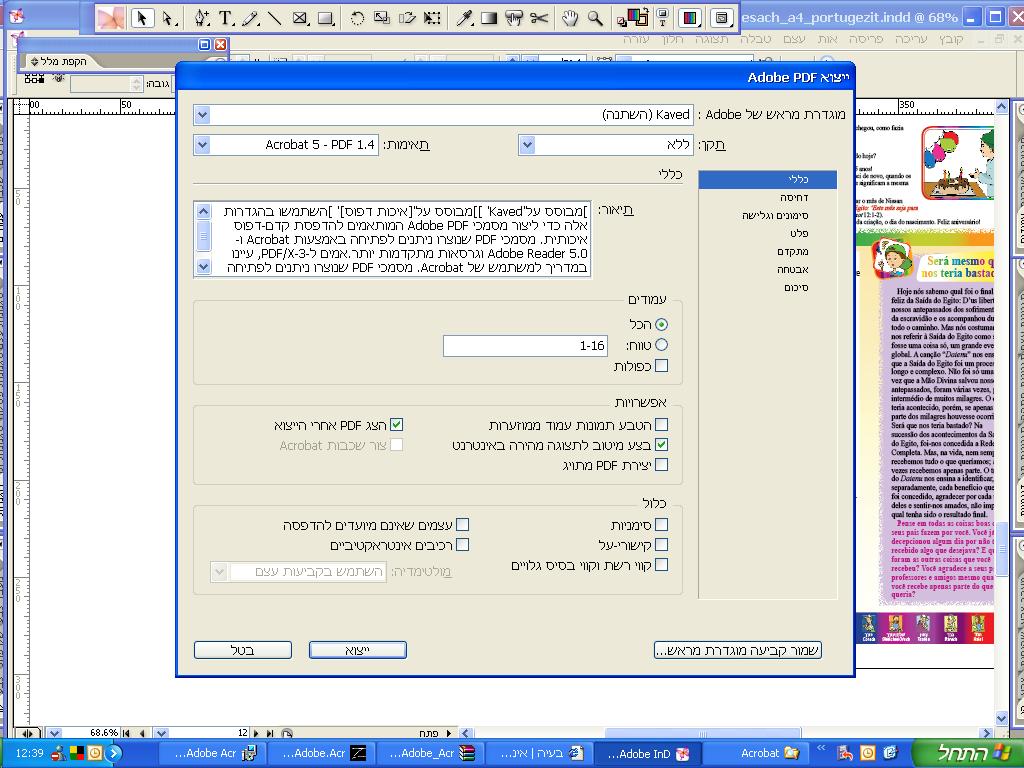Select the Eyedropper tool
Image resolution: width=1024 pixels, height=768 pixels.
click(x=464, y=18)
